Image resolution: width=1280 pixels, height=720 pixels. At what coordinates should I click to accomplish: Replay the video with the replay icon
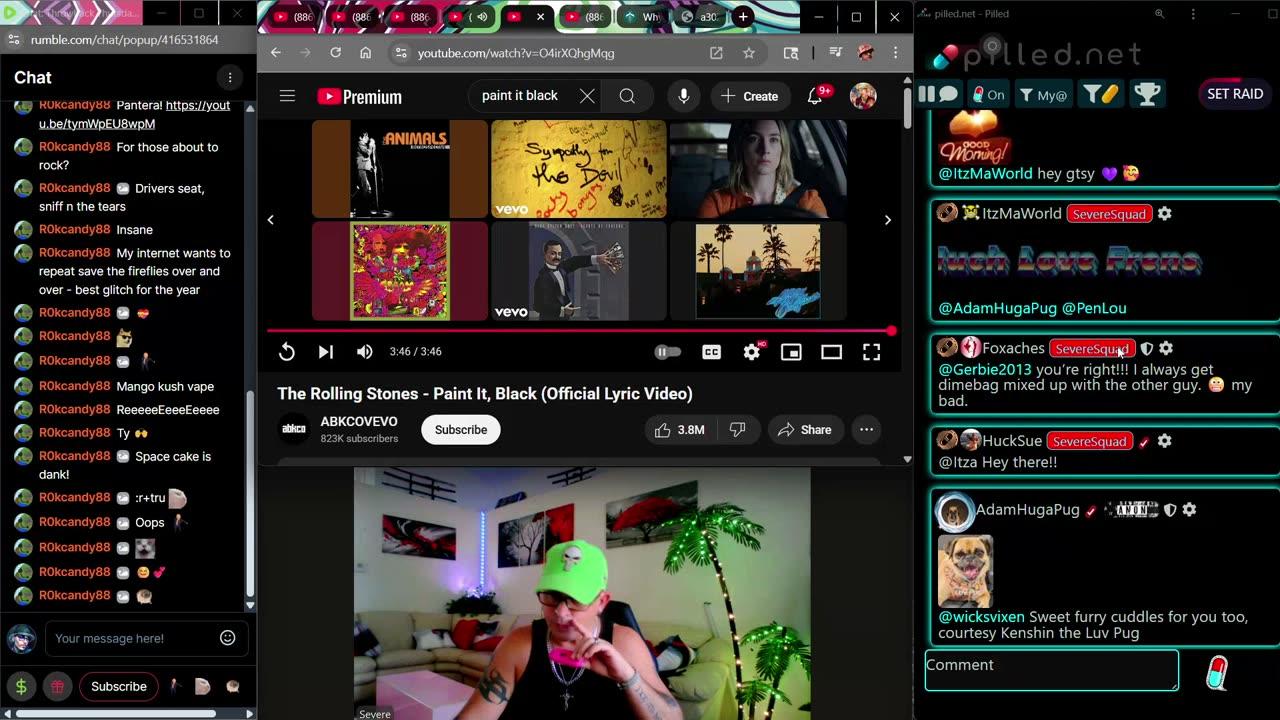click(286, 352)
